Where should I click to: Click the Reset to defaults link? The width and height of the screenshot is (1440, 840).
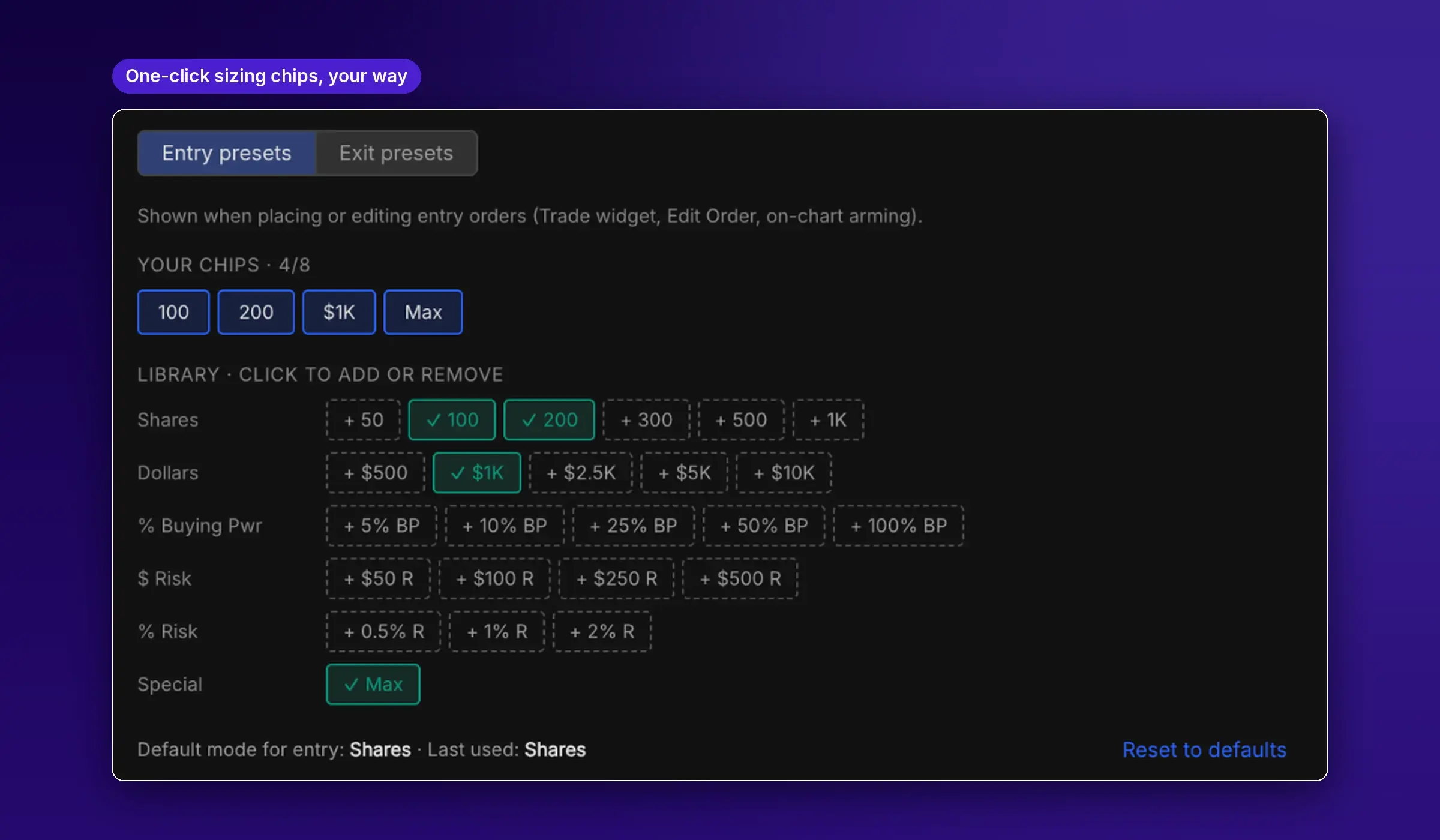pyautogui.click(x=1204, y=749)
